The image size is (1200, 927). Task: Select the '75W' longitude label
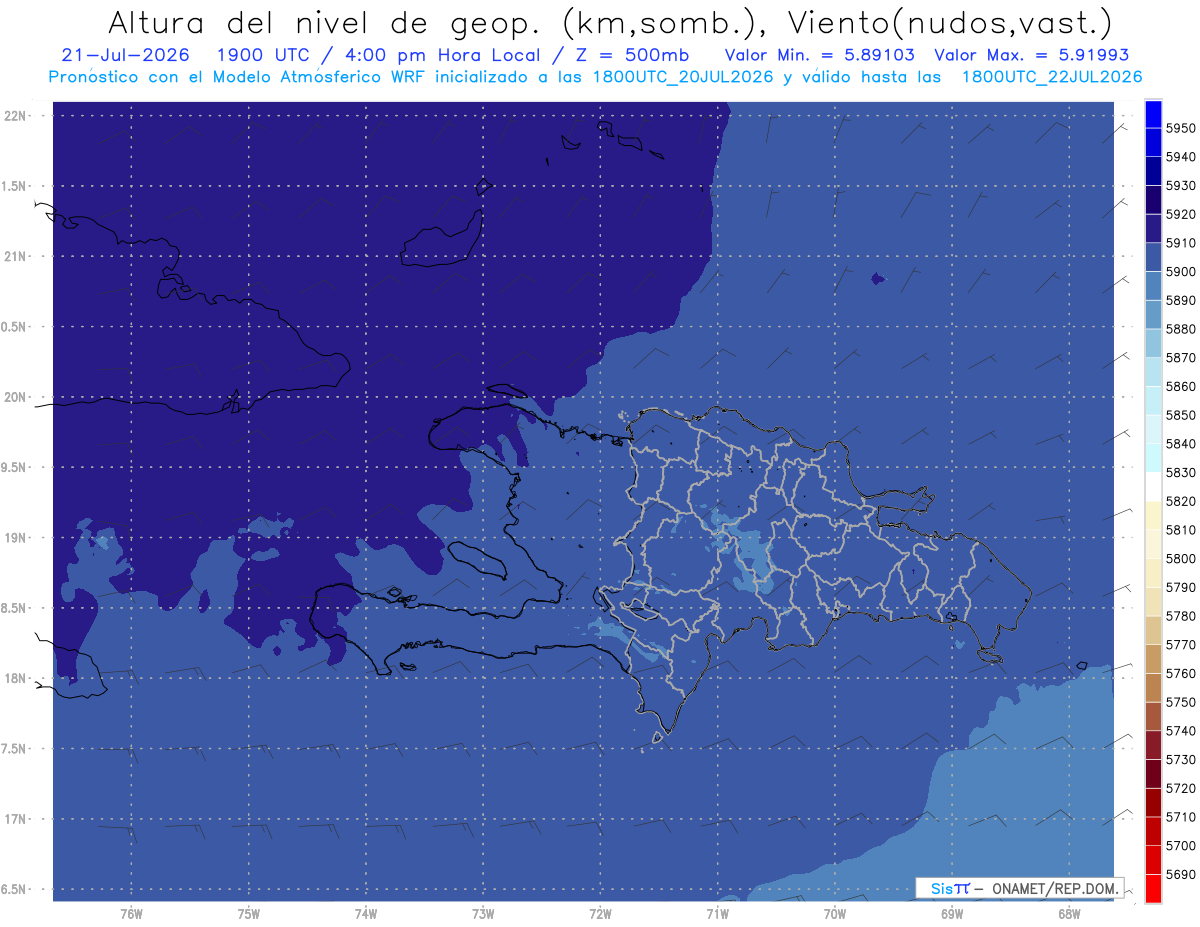click(248, 915)
